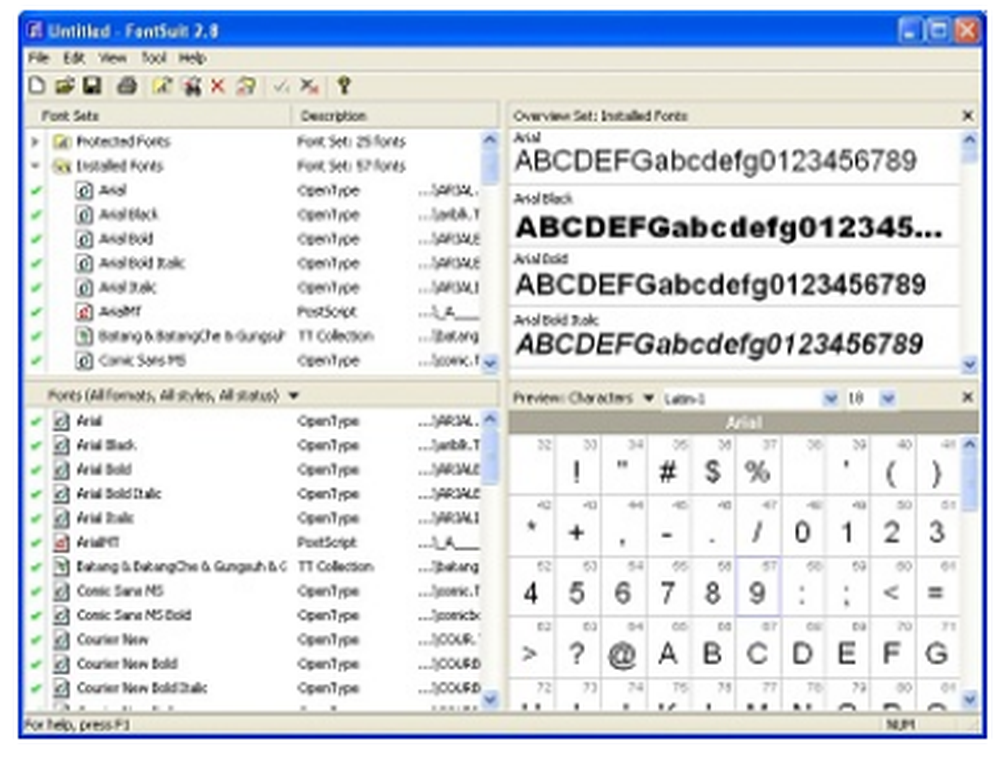Open the Edit menu
1000x762 pixels.
[74, 58]
